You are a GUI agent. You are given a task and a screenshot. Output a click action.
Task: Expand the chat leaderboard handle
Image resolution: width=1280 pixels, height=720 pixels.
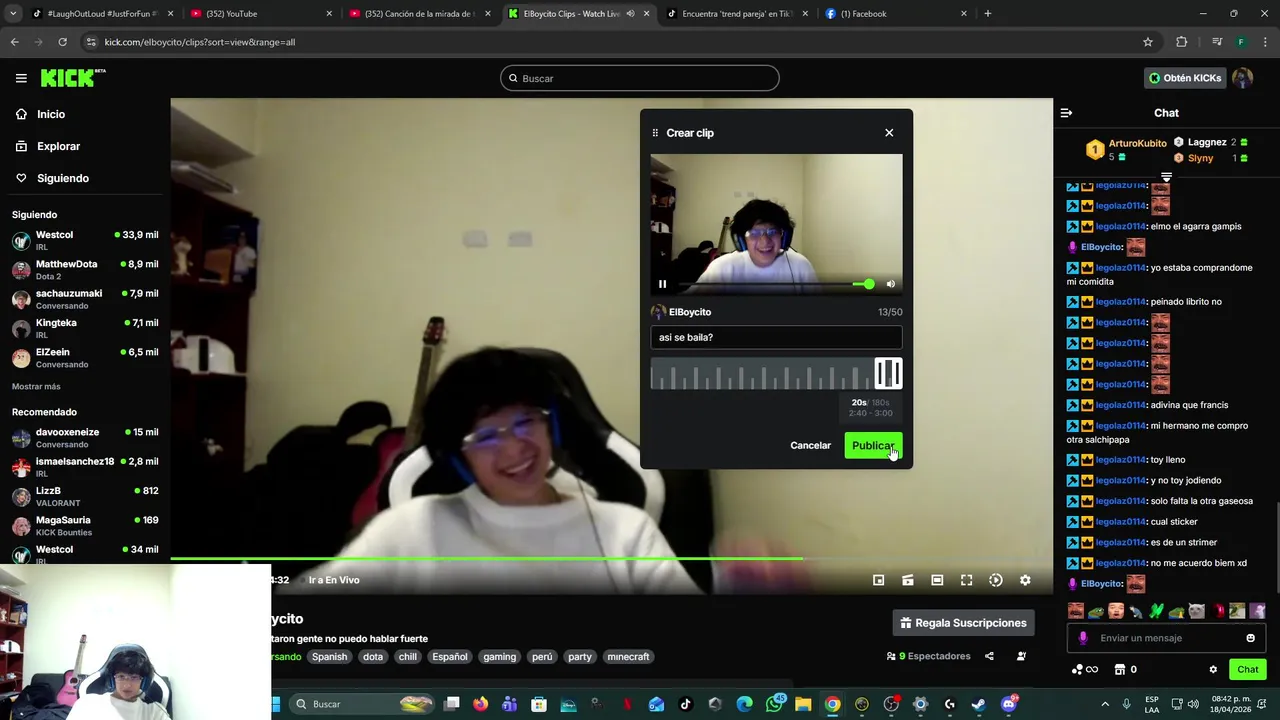coord(1166,177)
